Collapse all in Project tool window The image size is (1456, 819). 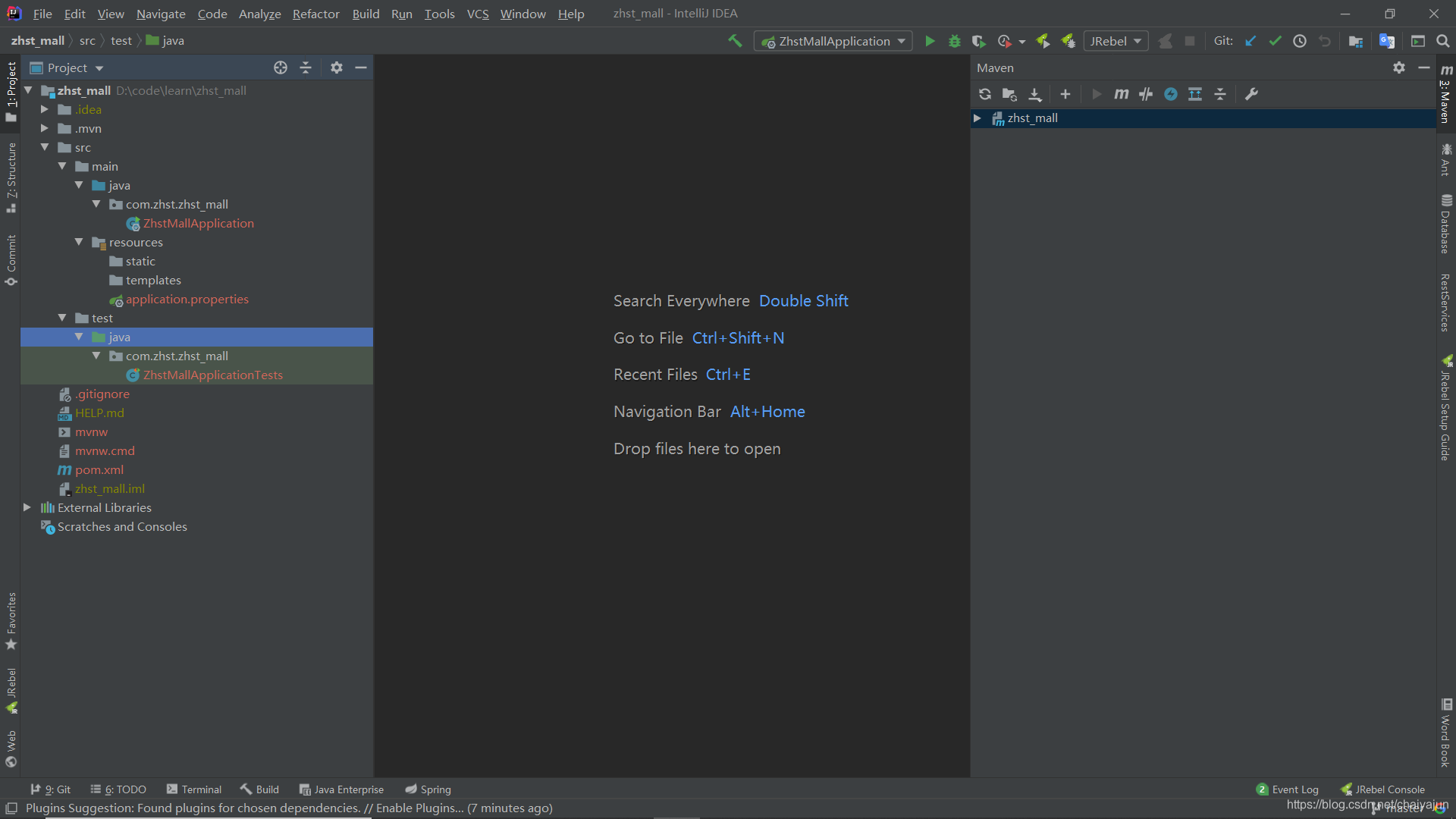tap(306, 67)
